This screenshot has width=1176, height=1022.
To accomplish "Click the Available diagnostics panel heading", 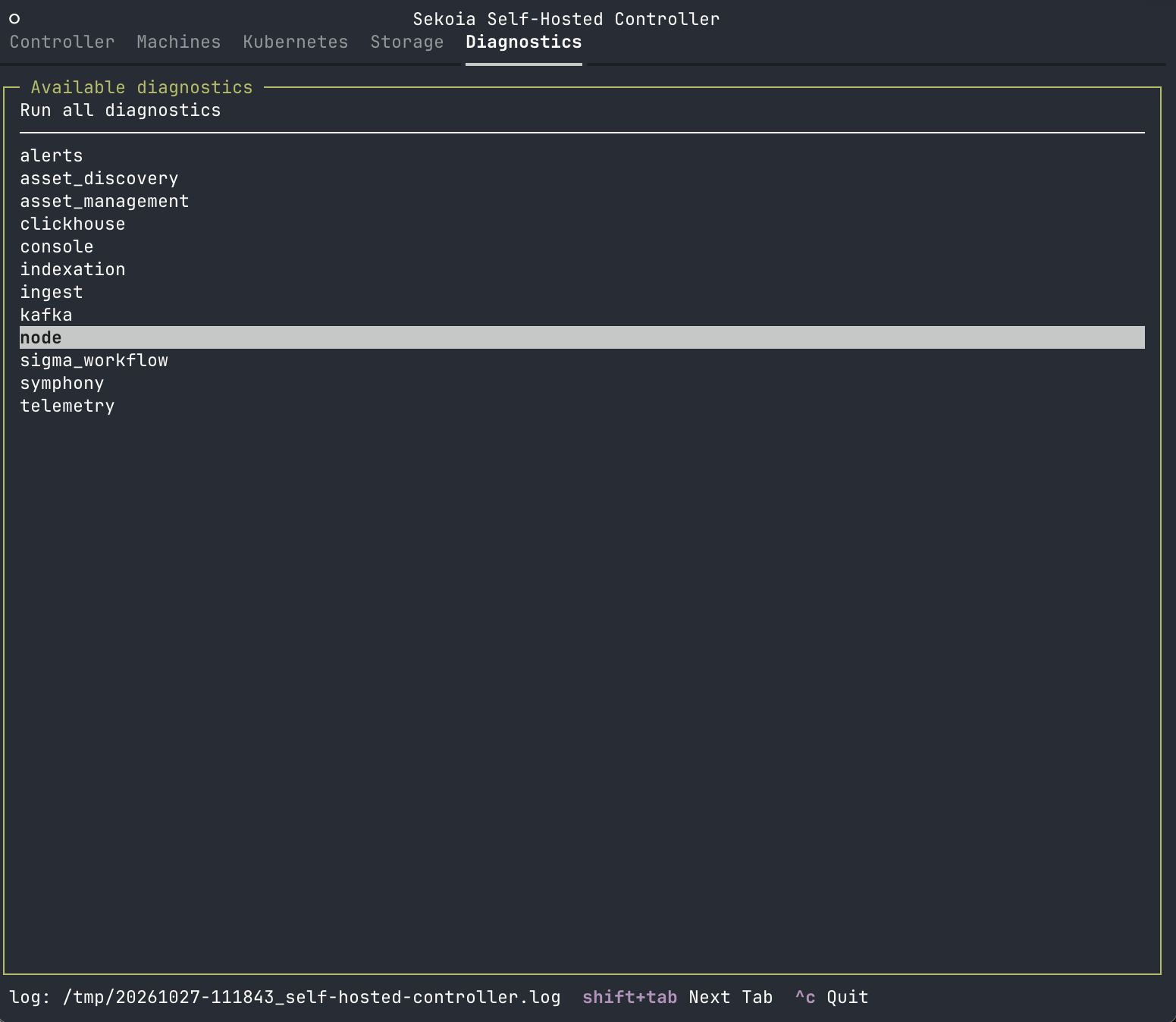I will (x=142, y=87).
